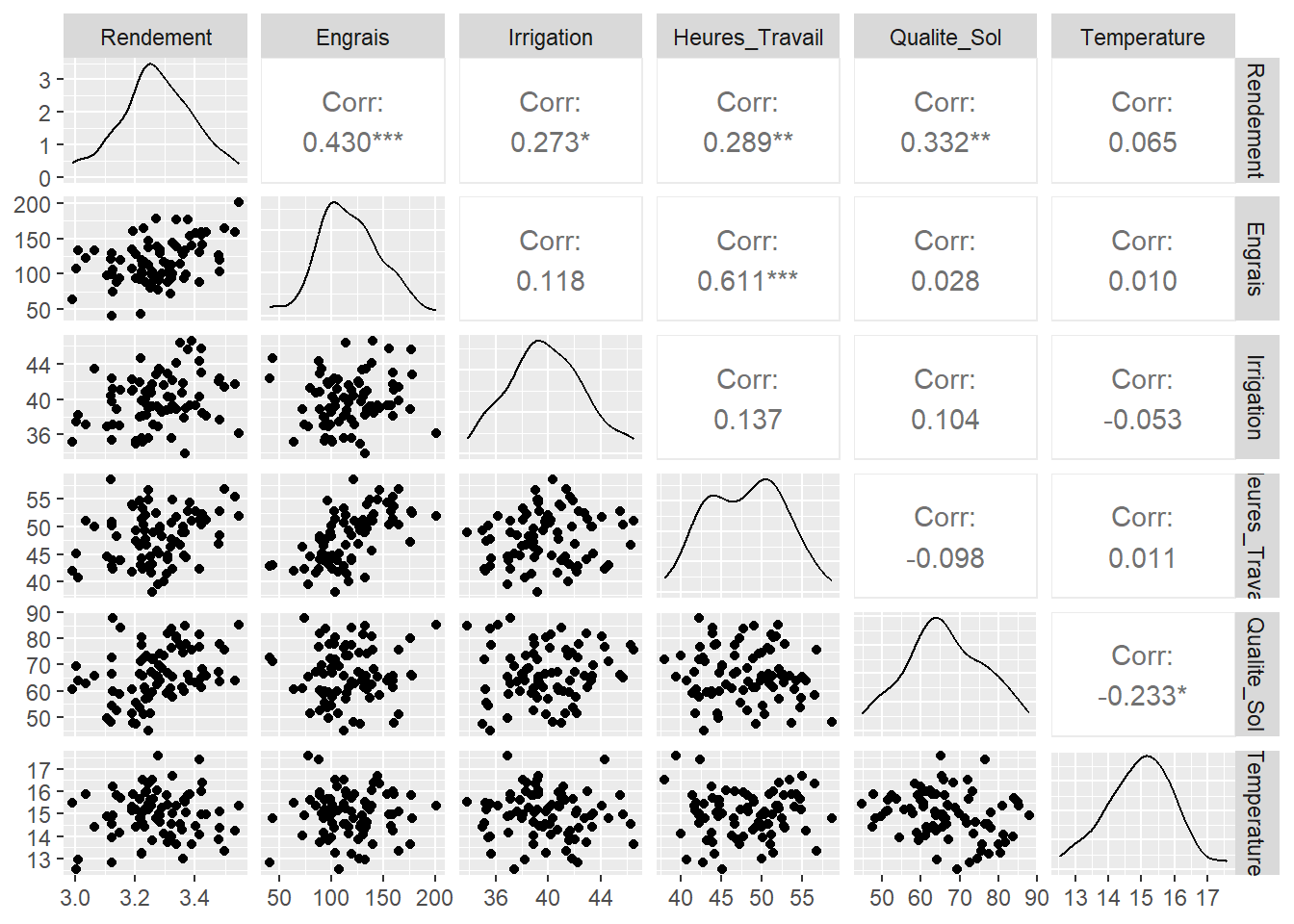Select the bimodal Heures_Travail density panel

coord(748,536)
